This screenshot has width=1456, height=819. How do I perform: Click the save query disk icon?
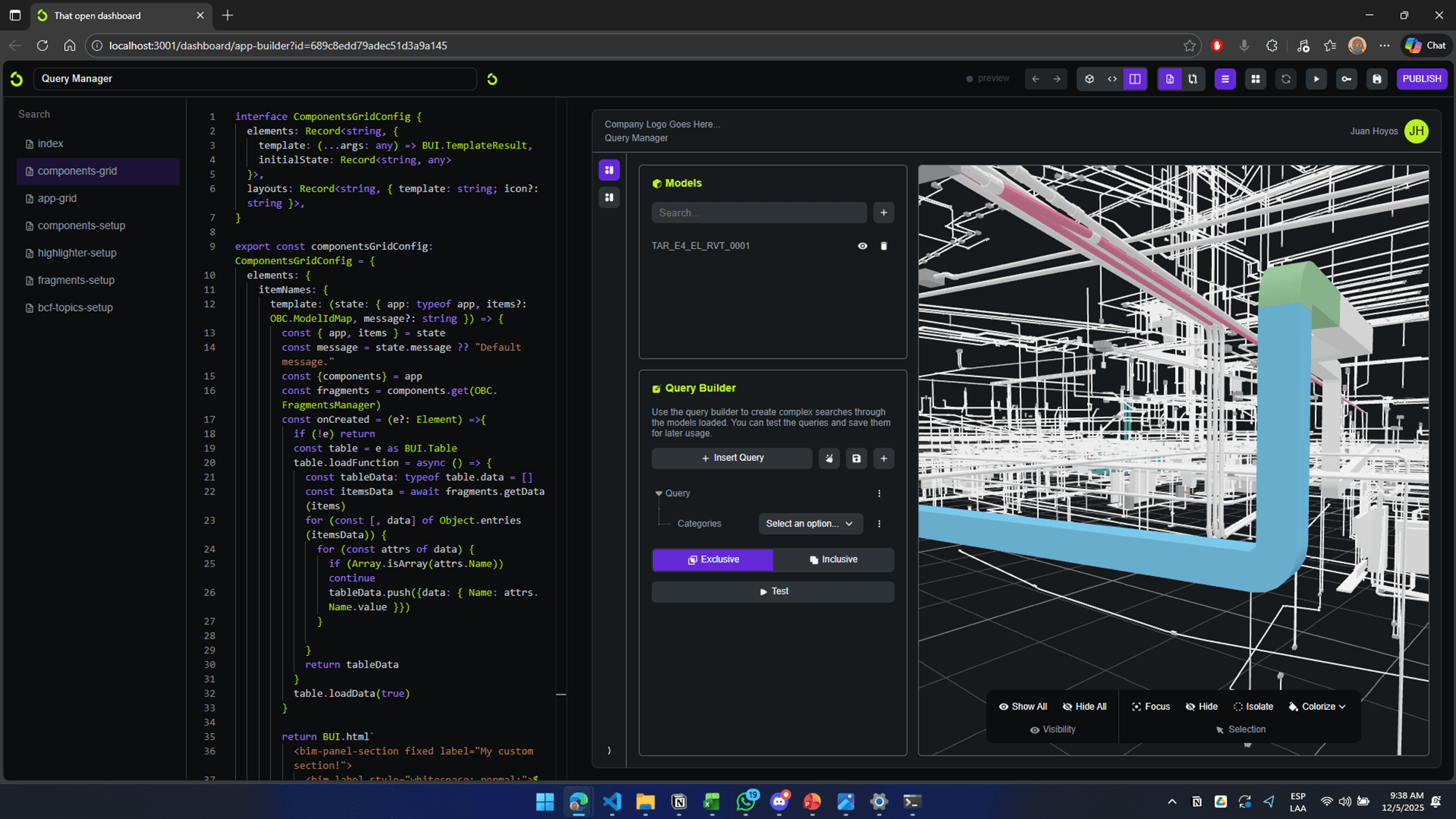[x=856, y=458]
